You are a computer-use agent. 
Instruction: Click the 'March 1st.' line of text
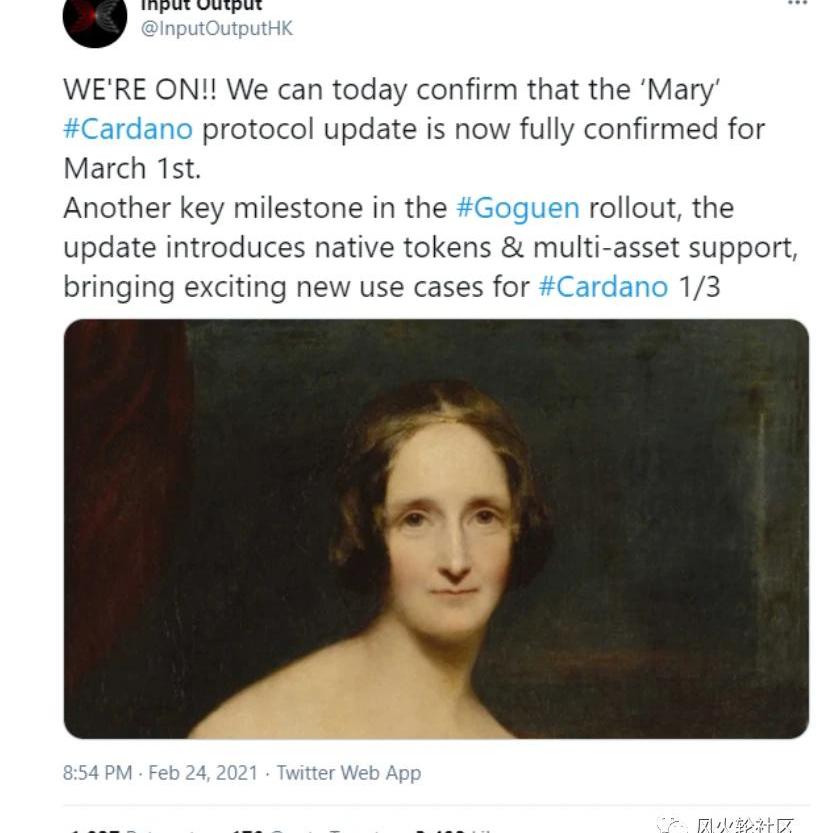pos(132,167)
